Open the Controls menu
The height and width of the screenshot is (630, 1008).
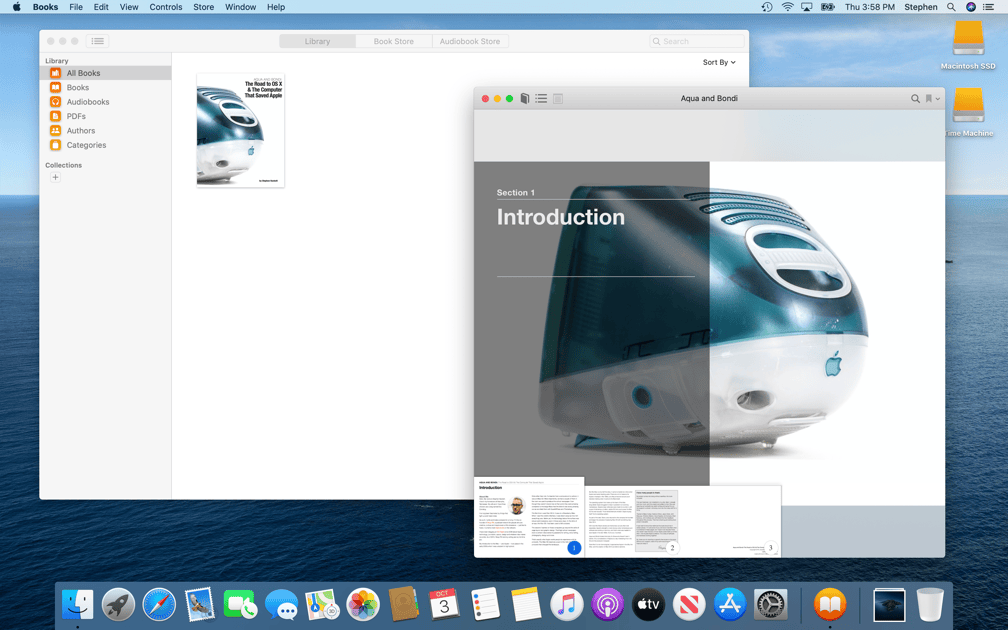(x=166, y=7)
